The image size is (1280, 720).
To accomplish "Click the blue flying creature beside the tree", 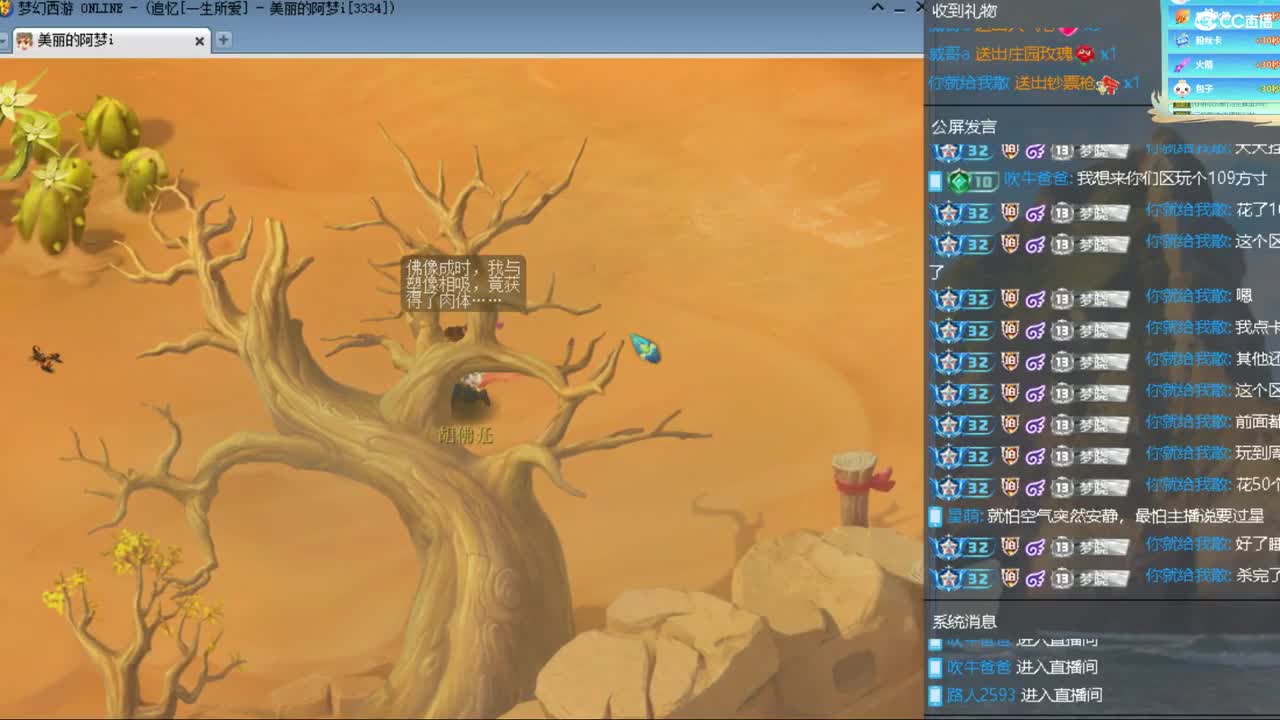I will (x=645, y=348).
